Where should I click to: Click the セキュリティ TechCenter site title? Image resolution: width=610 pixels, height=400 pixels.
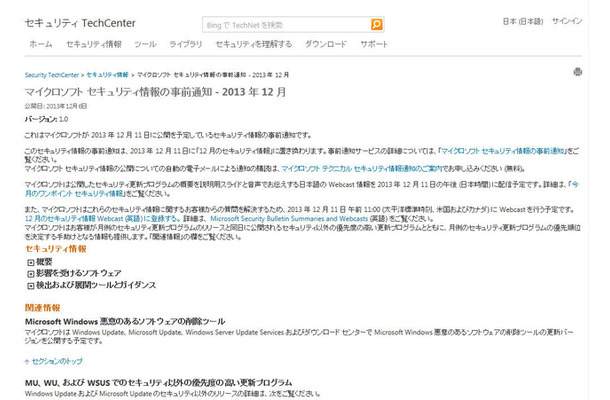tap(80, 23)
